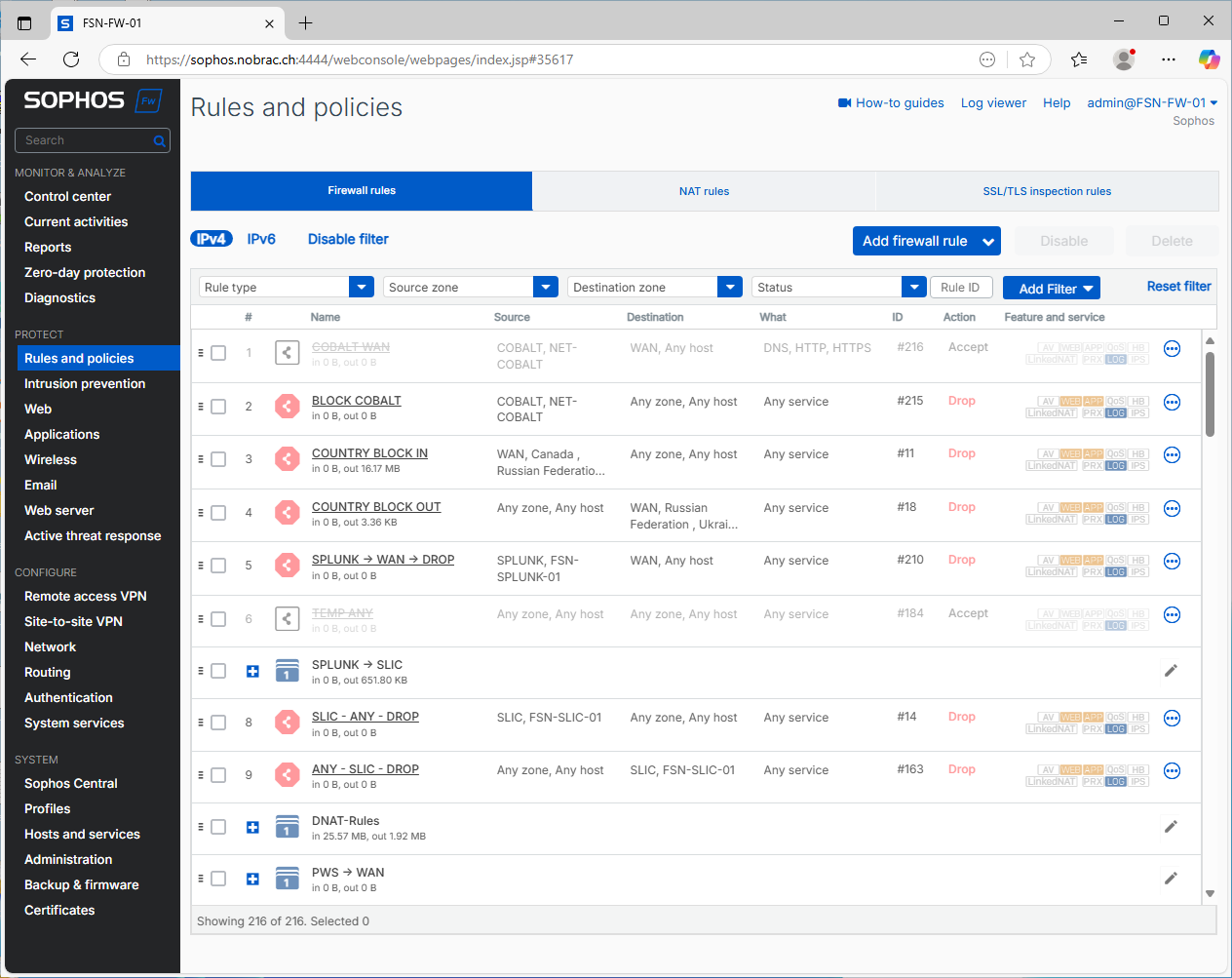The image size is (1232, 978).
Task: Click the drag handle for BLOCK COBALT row
Action: coord(201,406)
